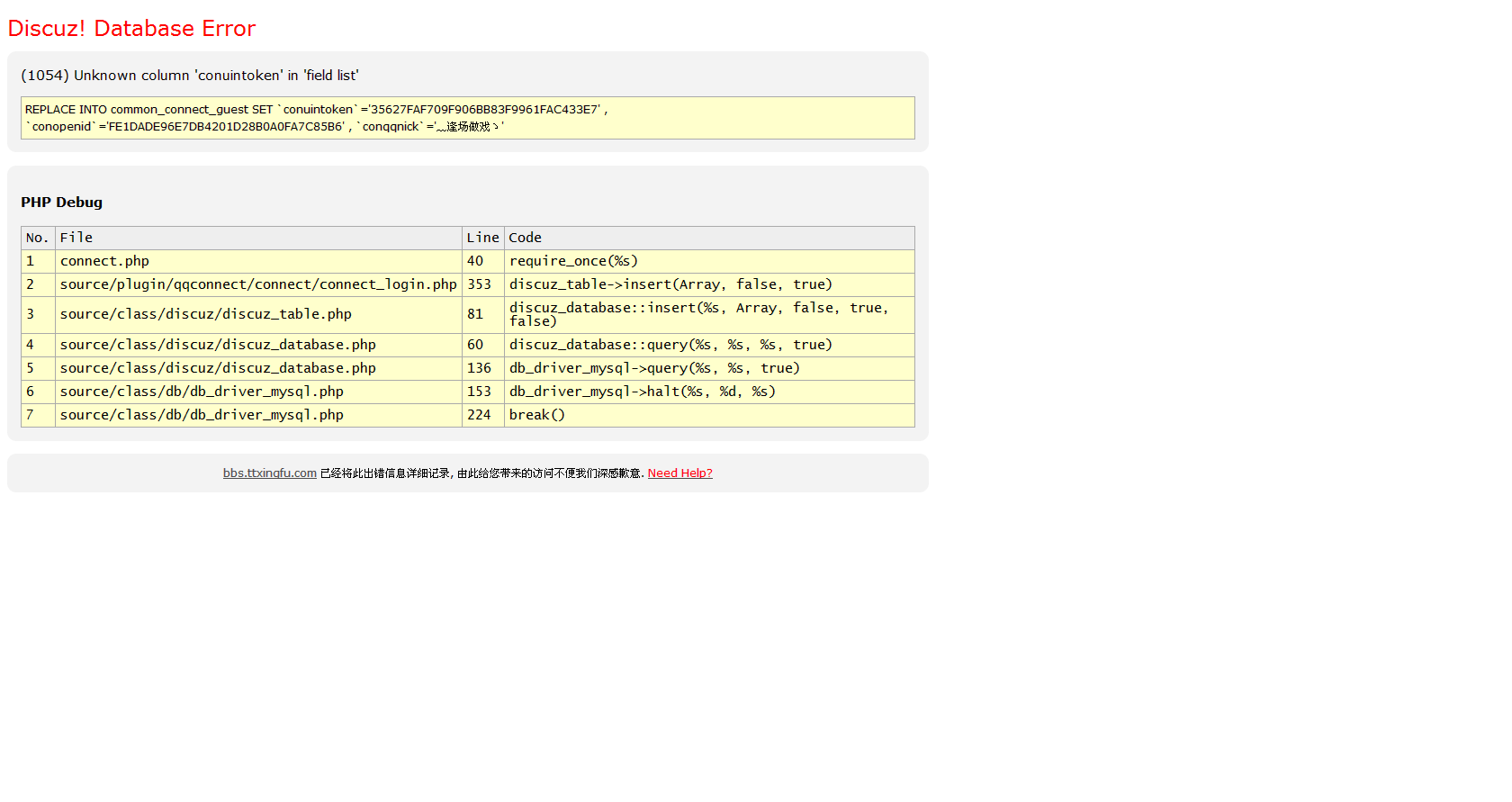This screenshot has width=1512, height=802.
Task: Select the PHP Debug heading
Action: 62,203
